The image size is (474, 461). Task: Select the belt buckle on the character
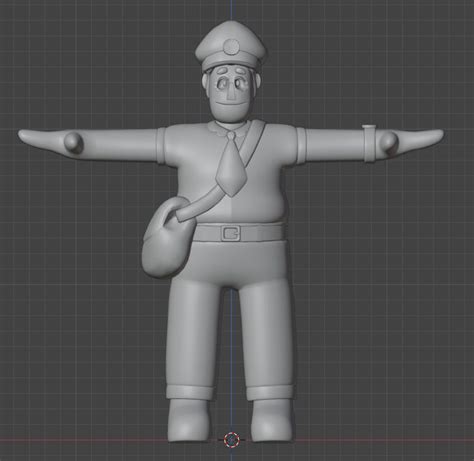click(231, 233)
